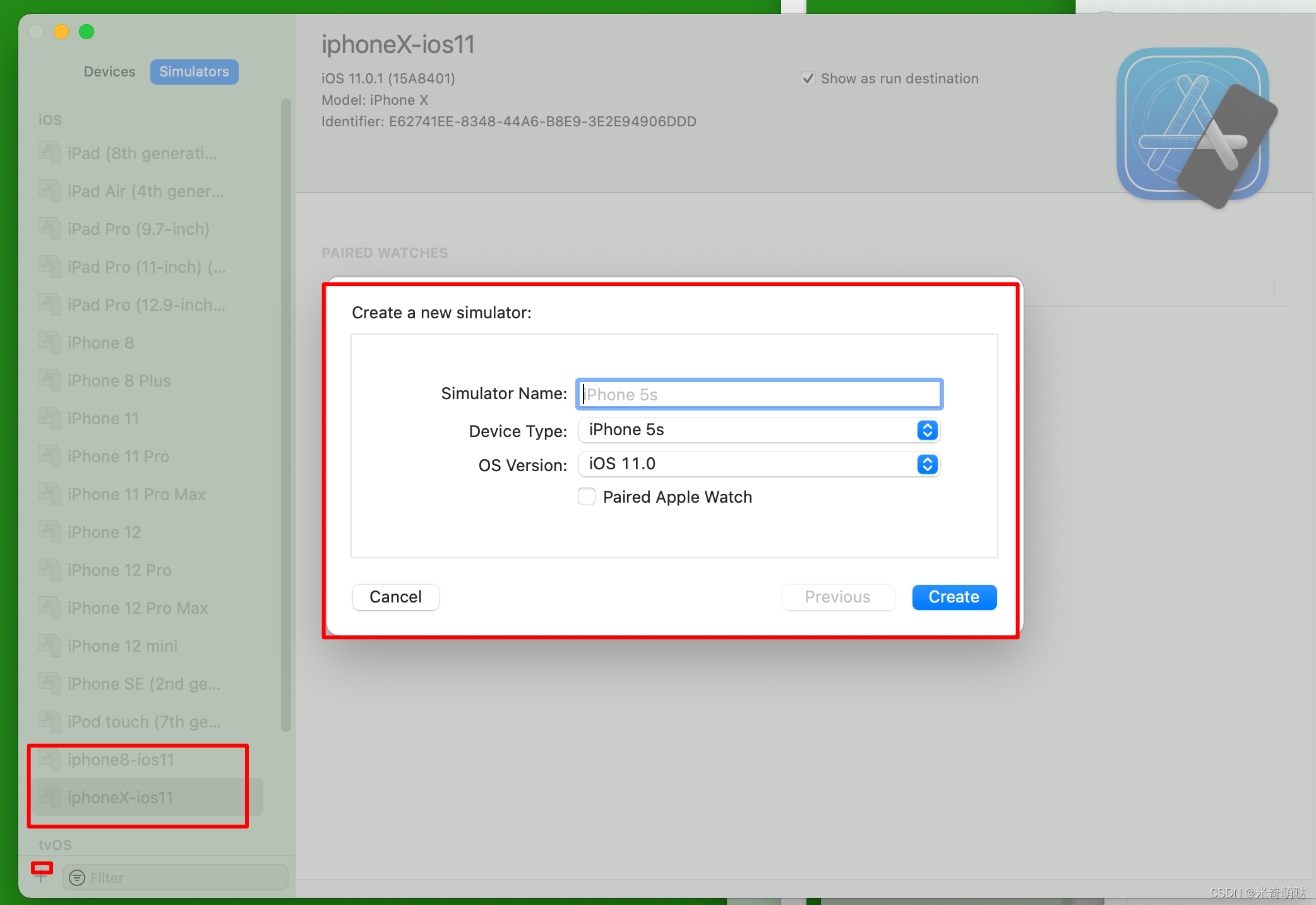Click the Cancel button
This screenshot has height=905, width=1316.
(x=395, y=597)
